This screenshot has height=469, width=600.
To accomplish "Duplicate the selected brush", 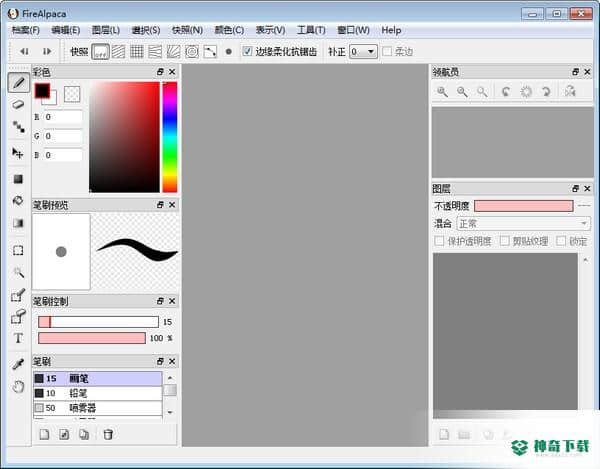I will pos(84,434).
